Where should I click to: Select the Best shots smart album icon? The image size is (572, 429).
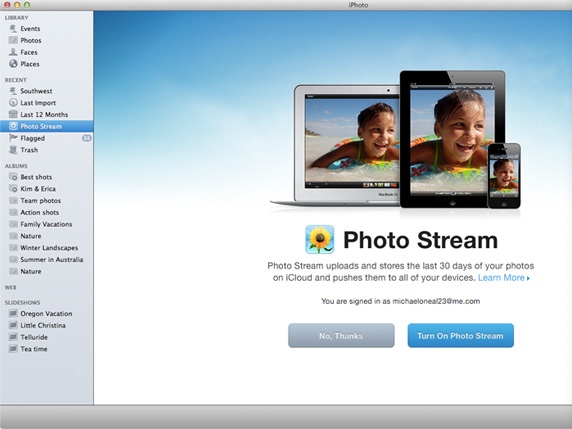(13, 177)
